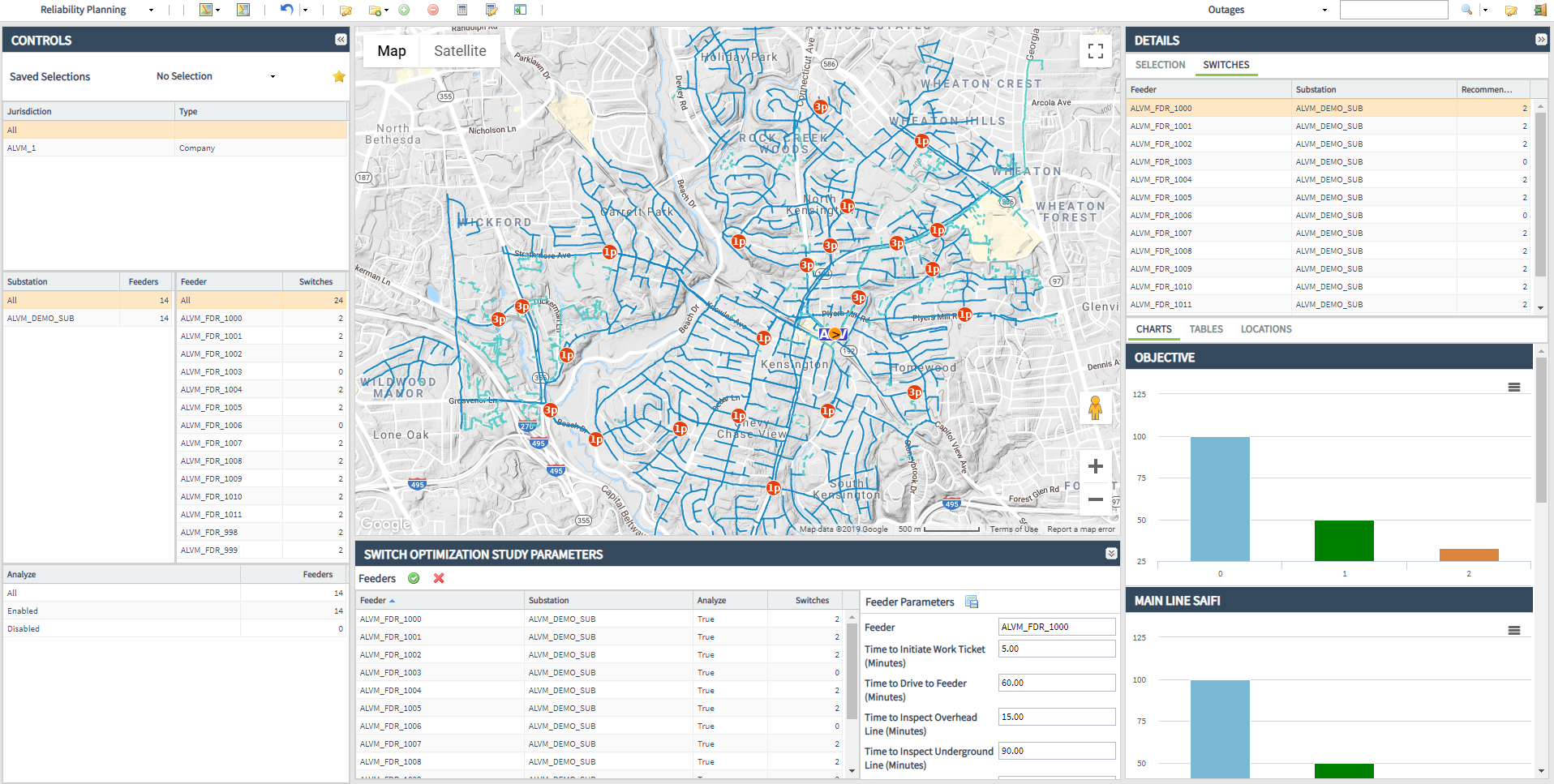This screenshot has width=1554, height=784.
Task: Collapse the Details panel with its arrow icon
Action: pyautogui.click(x=1541, y=40)
